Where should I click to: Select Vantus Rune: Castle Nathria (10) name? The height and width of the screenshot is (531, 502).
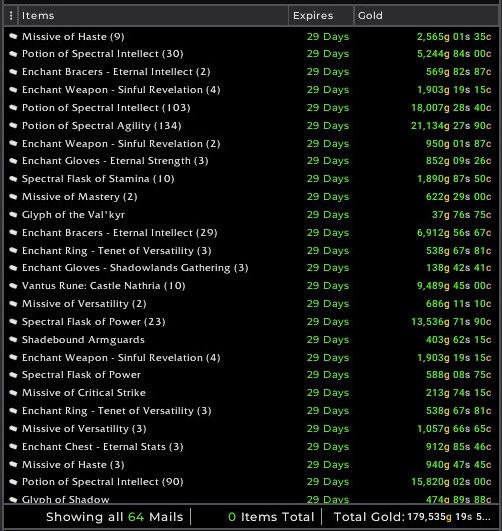click(104, 286)
